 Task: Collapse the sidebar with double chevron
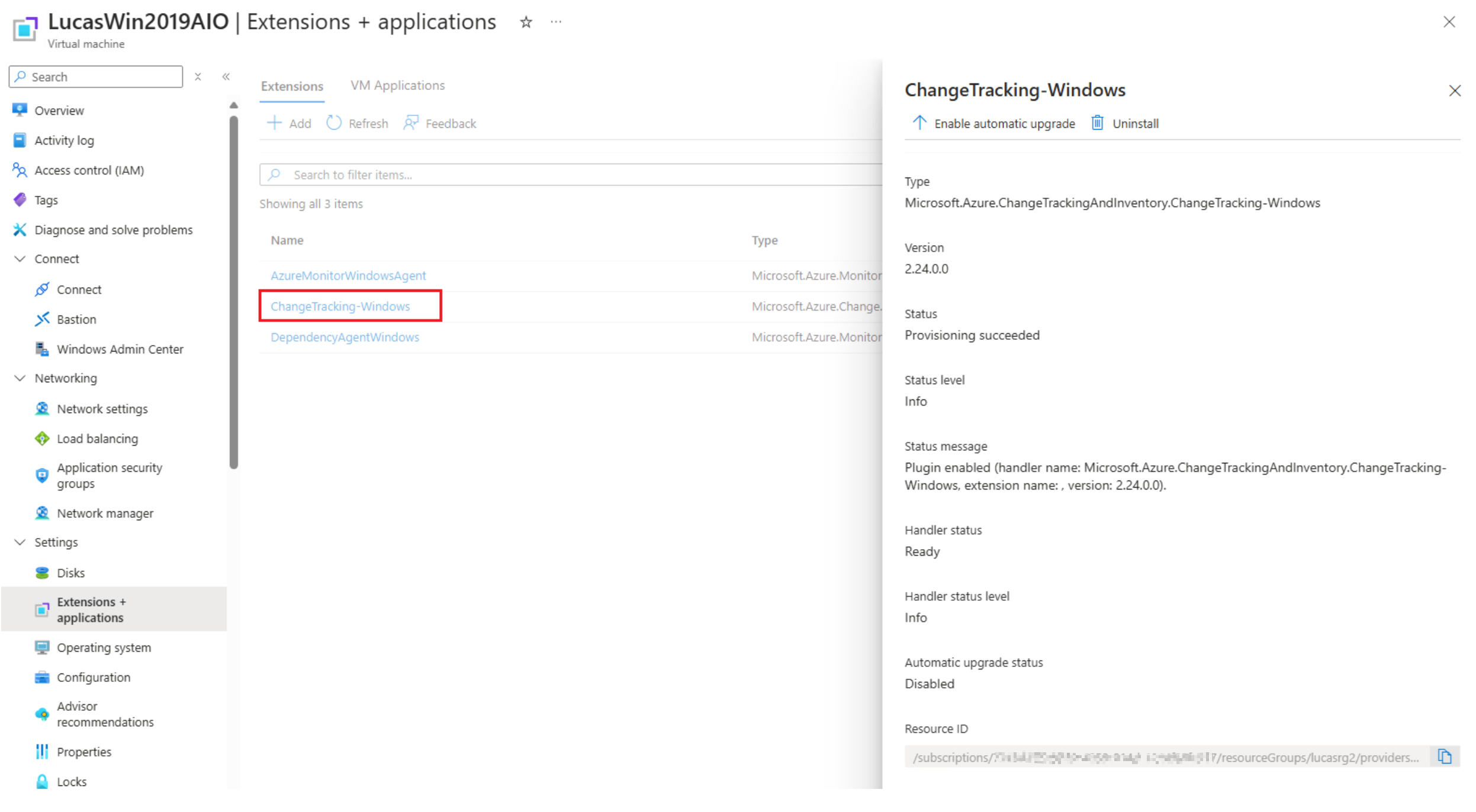point(226,77)
